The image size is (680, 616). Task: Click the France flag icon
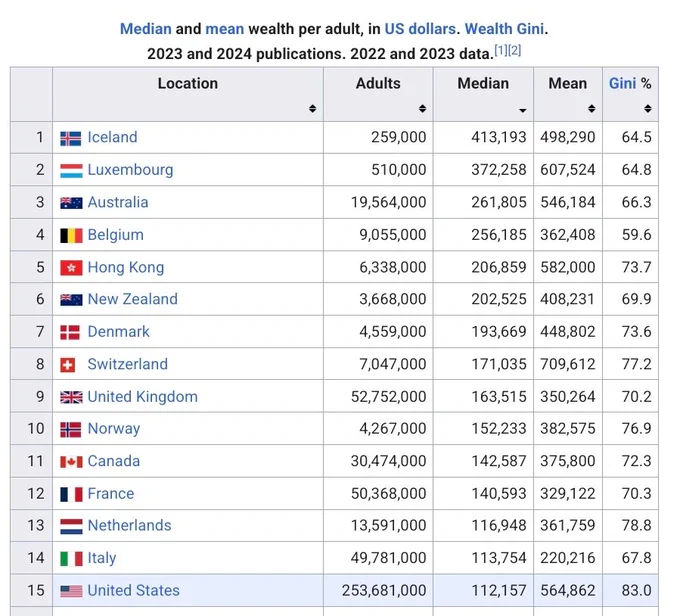click(x=71, y=495)
